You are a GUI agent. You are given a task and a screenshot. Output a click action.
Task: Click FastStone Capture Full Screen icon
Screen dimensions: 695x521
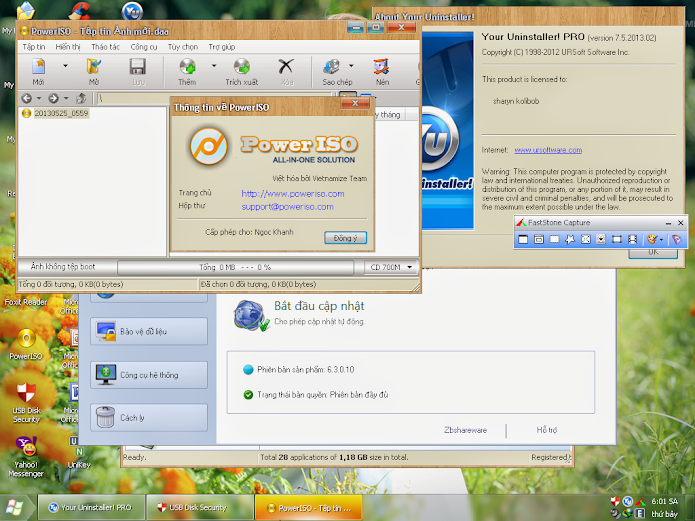[x=586, y=239]
